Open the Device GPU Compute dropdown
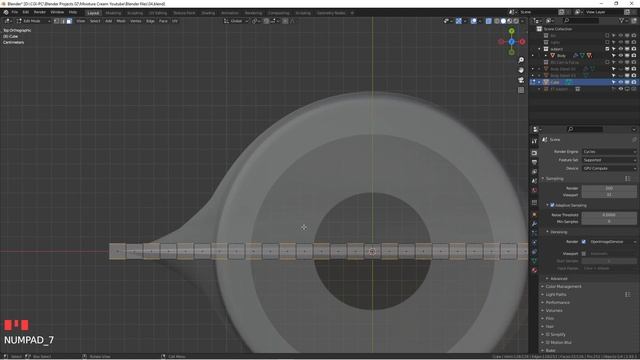 tap(609, 168)
